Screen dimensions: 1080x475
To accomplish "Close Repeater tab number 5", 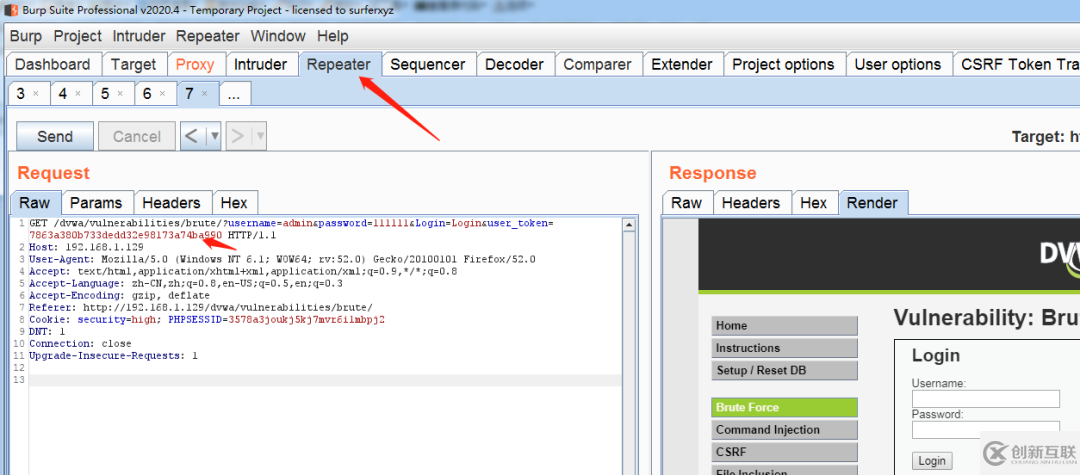I will click(x=120, y=94).
